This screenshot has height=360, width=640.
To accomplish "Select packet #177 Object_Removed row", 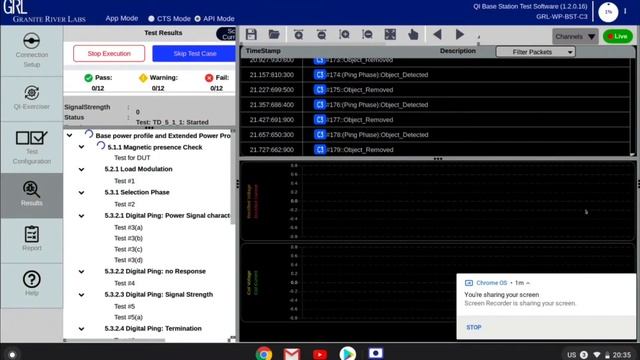I will [435, 120].
